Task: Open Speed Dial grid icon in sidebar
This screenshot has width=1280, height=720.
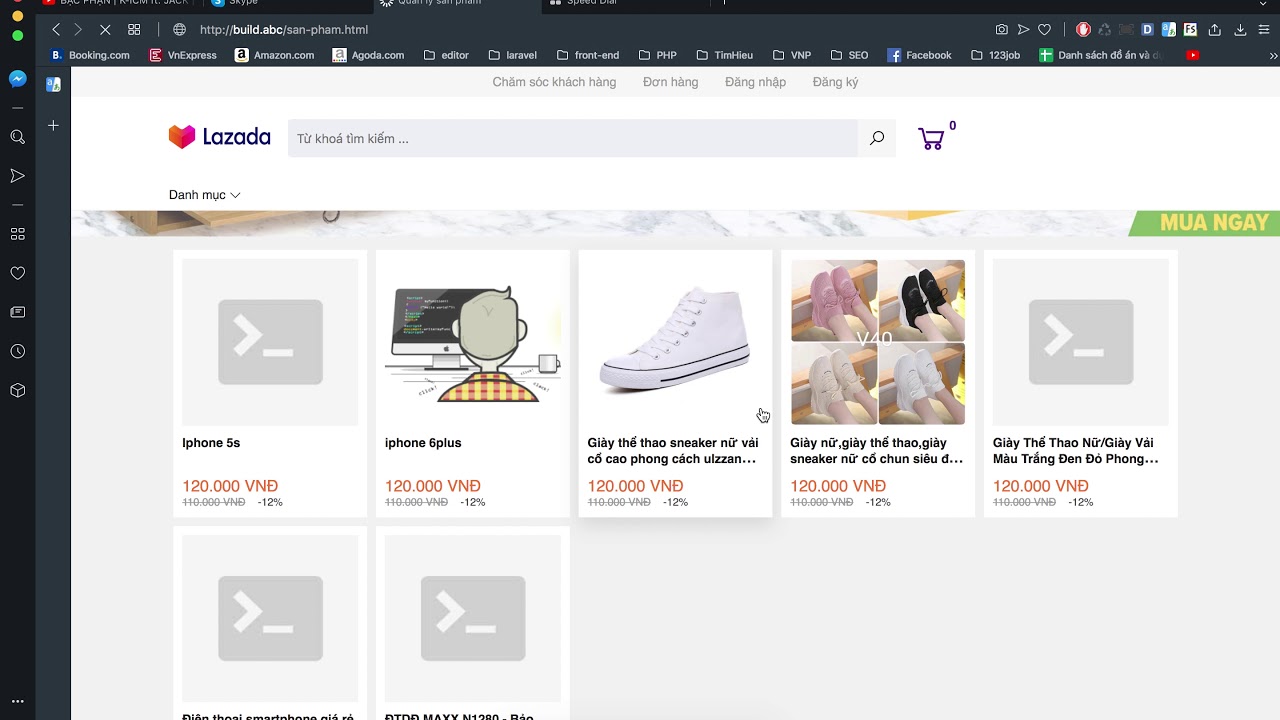Action: pyautogui.click(x=17, y=234)
